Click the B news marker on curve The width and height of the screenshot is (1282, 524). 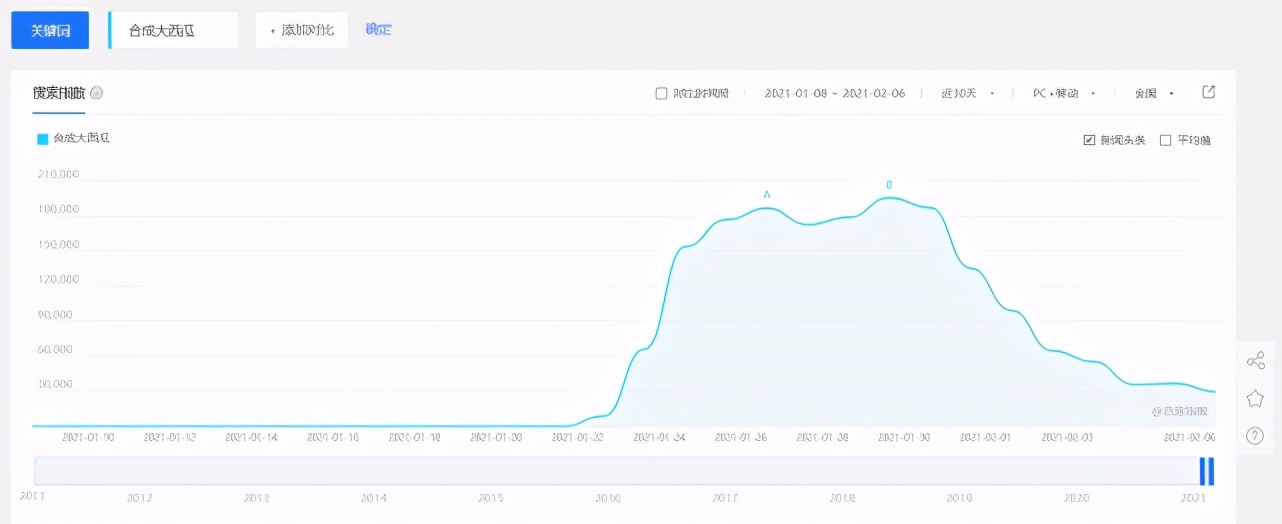click(x=889, y=184)
